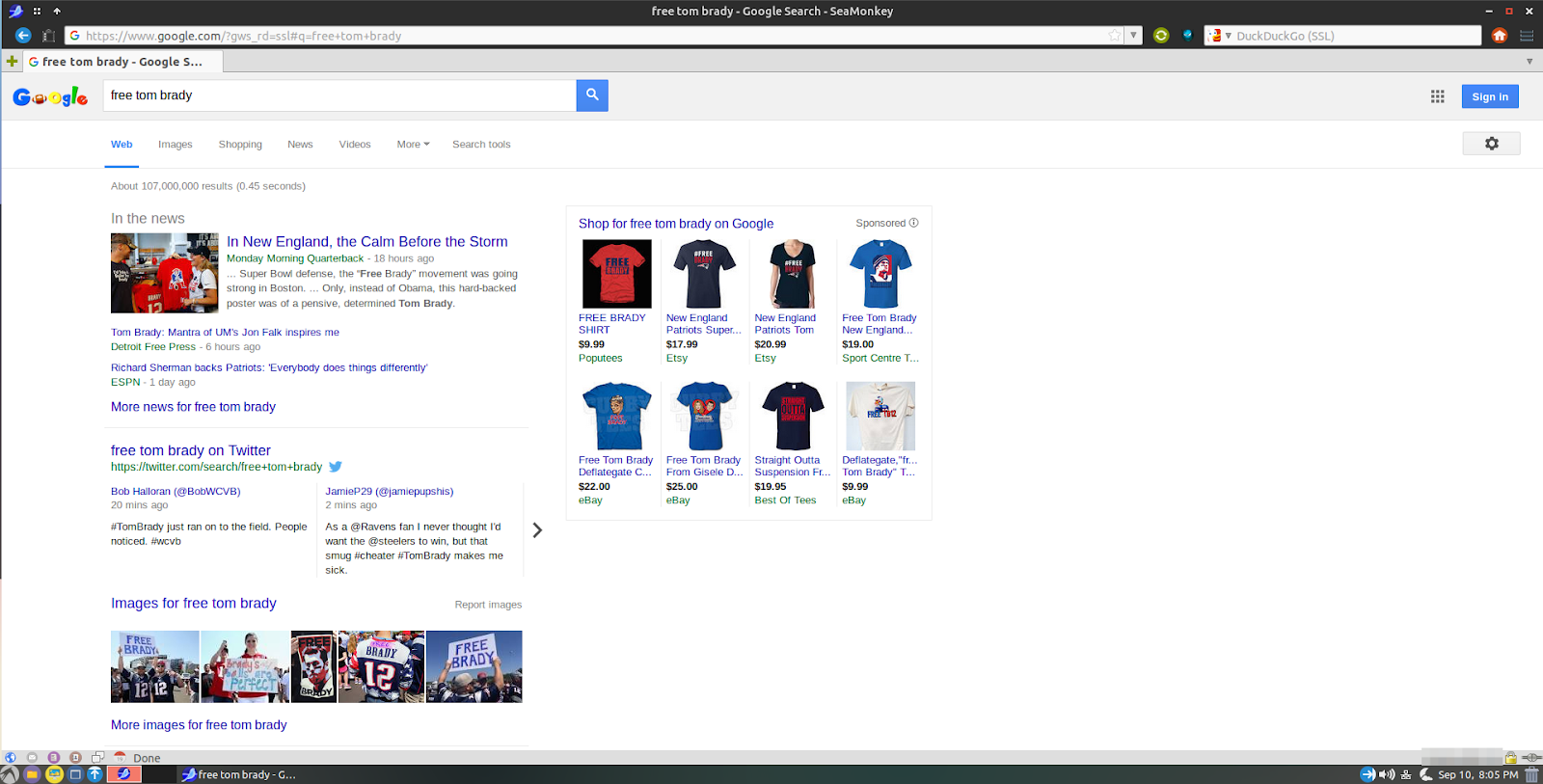
Task: Open Mail component in status bar
Action: point(32,758)
